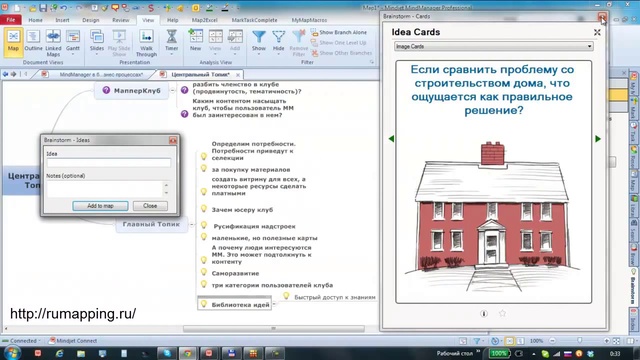640x360 pixels.
Task: Click the Brainstorm side panel tab
Action: click(x=633, y=286)
